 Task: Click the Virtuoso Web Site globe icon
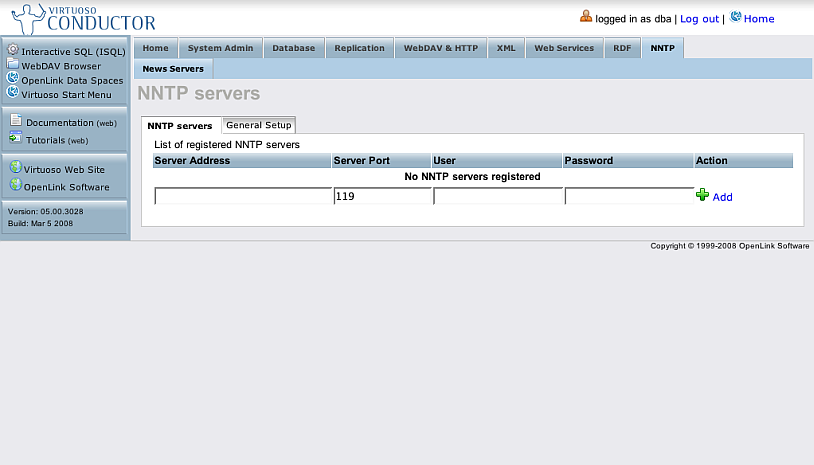tap(15, 168)
